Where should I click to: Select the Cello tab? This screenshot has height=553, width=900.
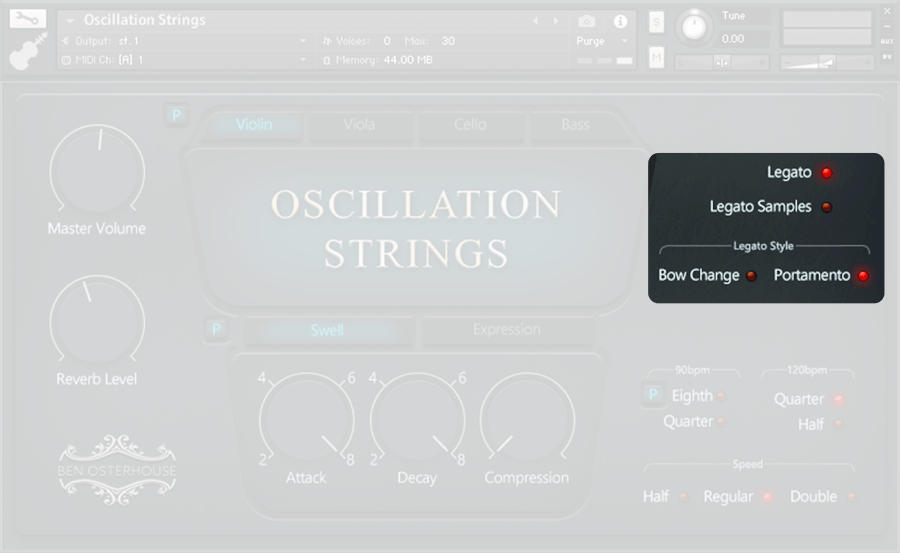point(470,125)
